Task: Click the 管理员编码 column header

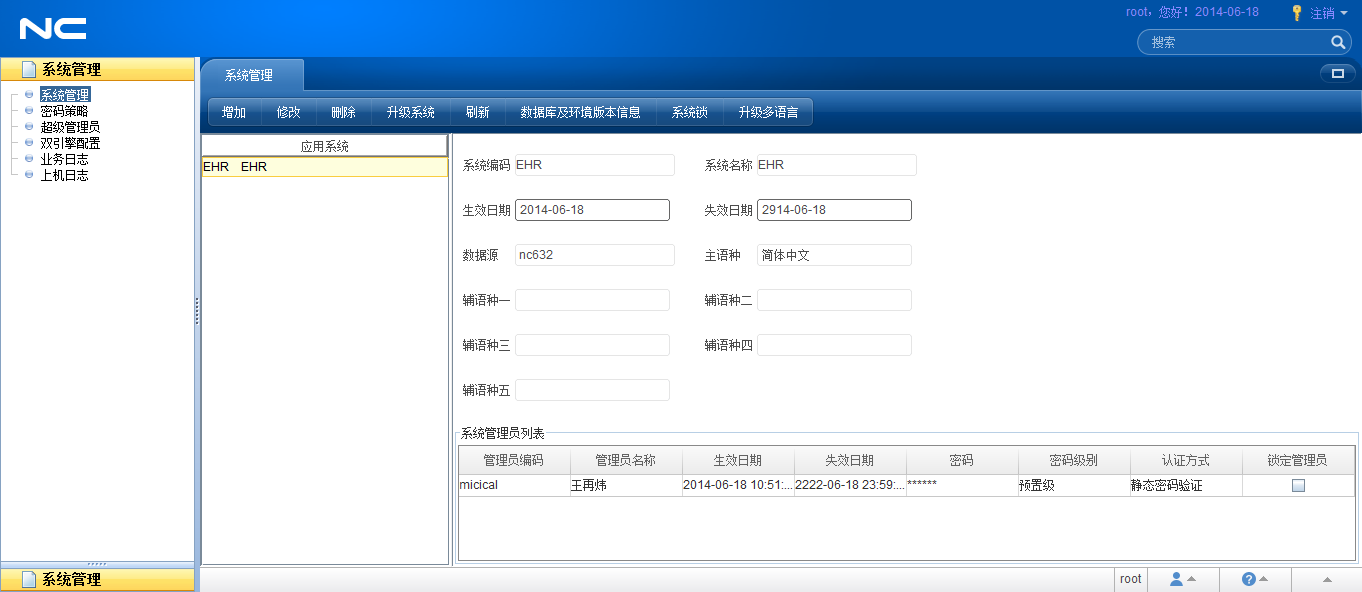Action: coord(514,460)
